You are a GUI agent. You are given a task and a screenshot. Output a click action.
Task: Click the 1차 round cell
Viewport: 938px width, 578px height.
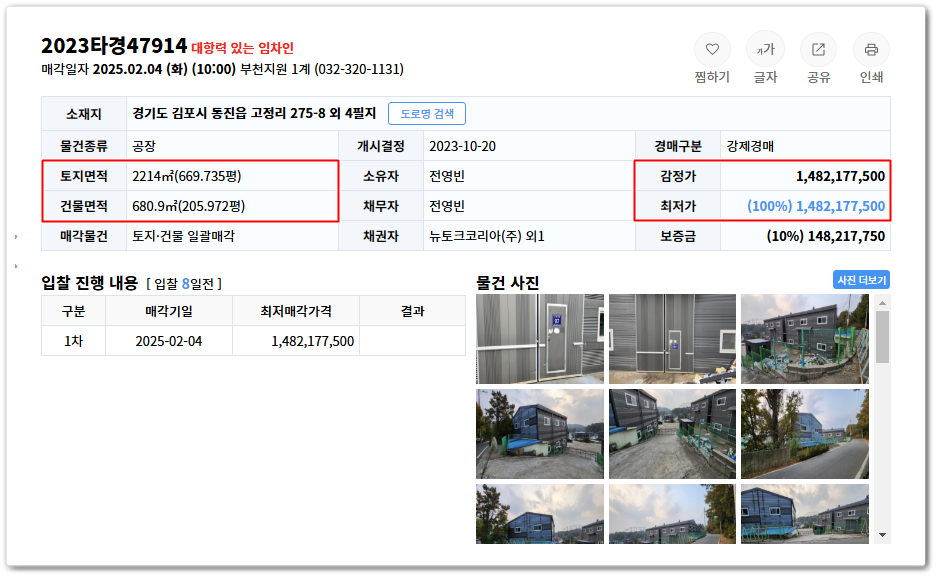point(74,341)
